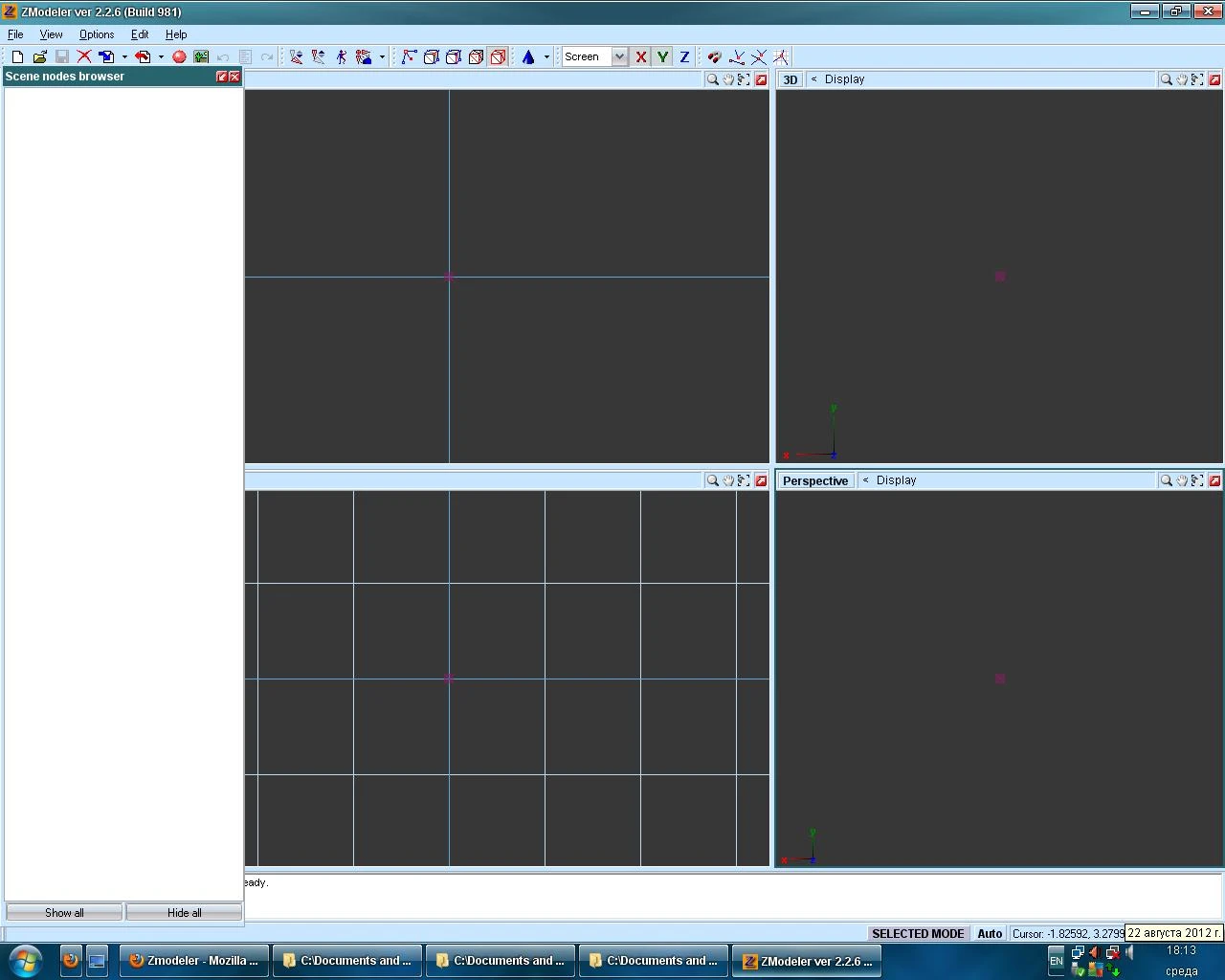Open the Screen coordinate space dropdown
Screen dimensions: 1225x980
coord(619,56)
